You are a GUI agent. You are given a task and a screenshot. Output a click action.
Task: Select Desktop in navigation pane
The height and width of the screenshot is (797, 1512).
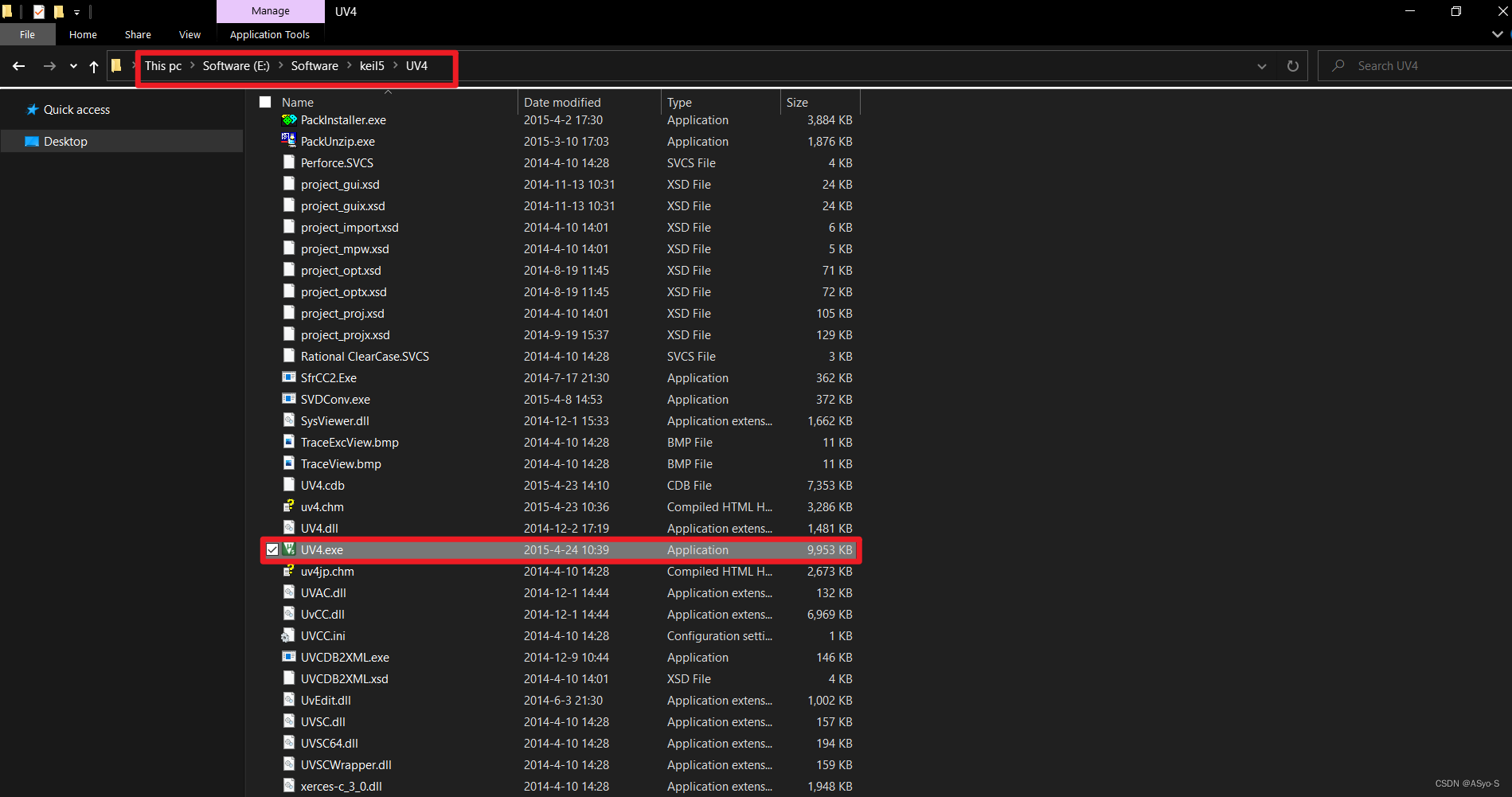tap(121, 141)
